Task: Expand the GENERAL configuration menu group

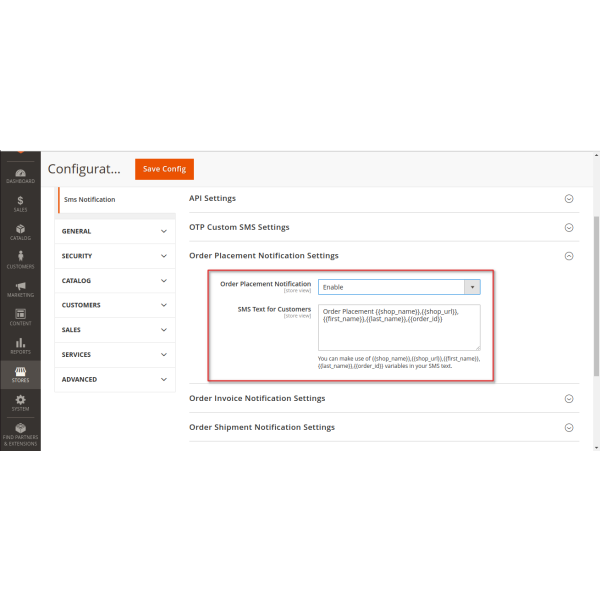Action: tap(114, 231)
